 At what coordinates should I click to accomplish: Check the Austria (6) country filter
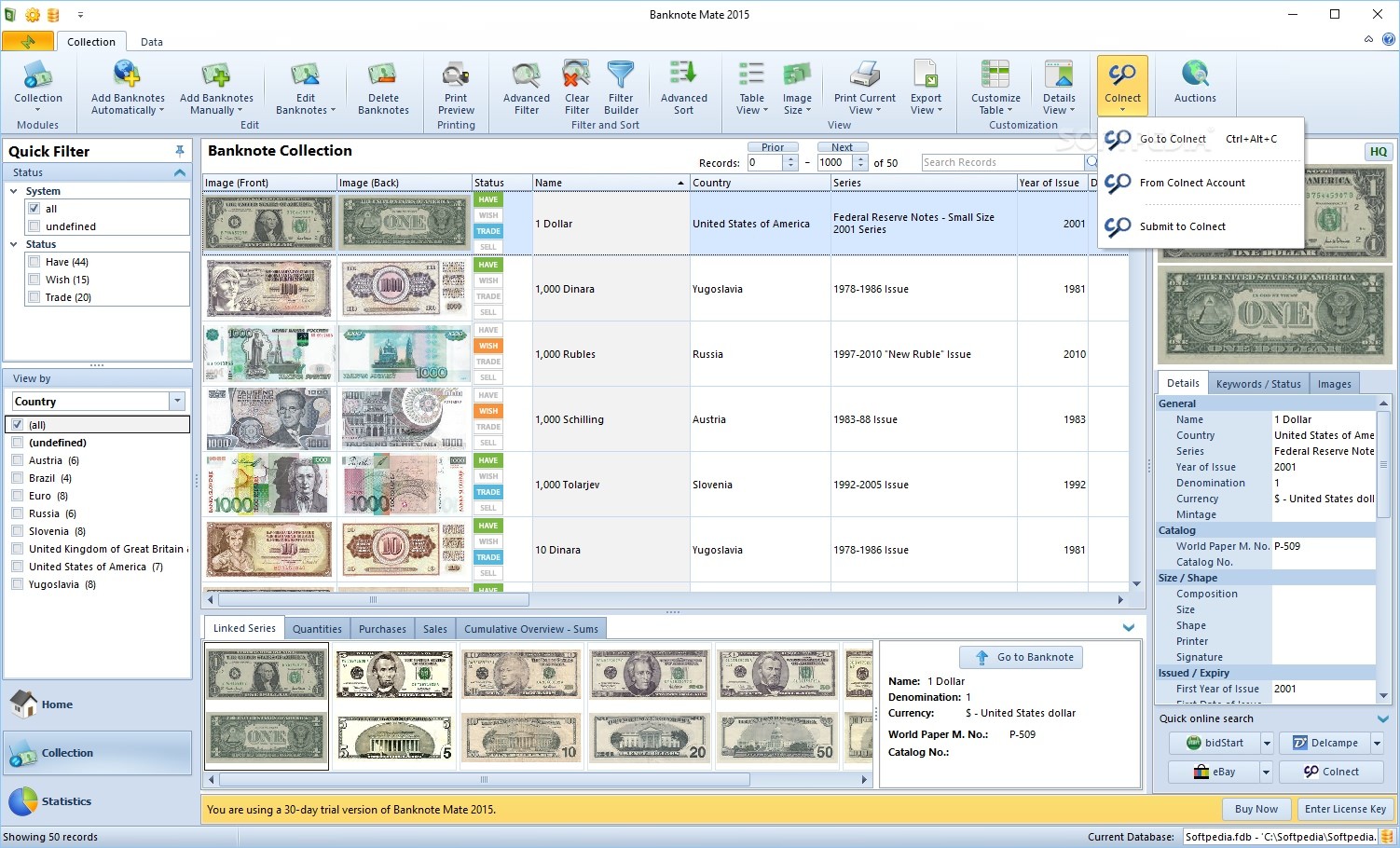click(x=18, y=460)
